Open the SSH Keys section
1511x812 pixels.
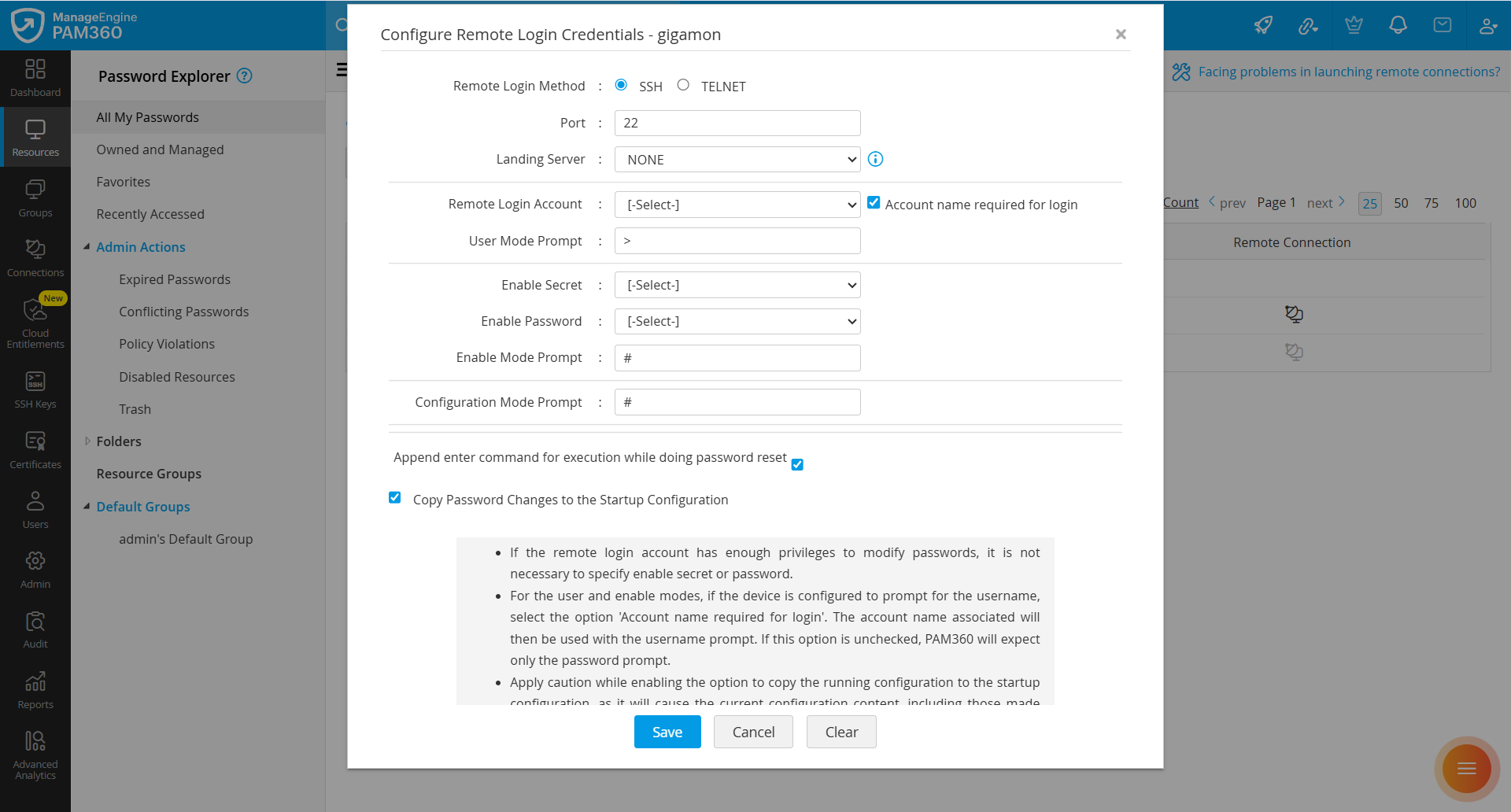coord(35,389)
